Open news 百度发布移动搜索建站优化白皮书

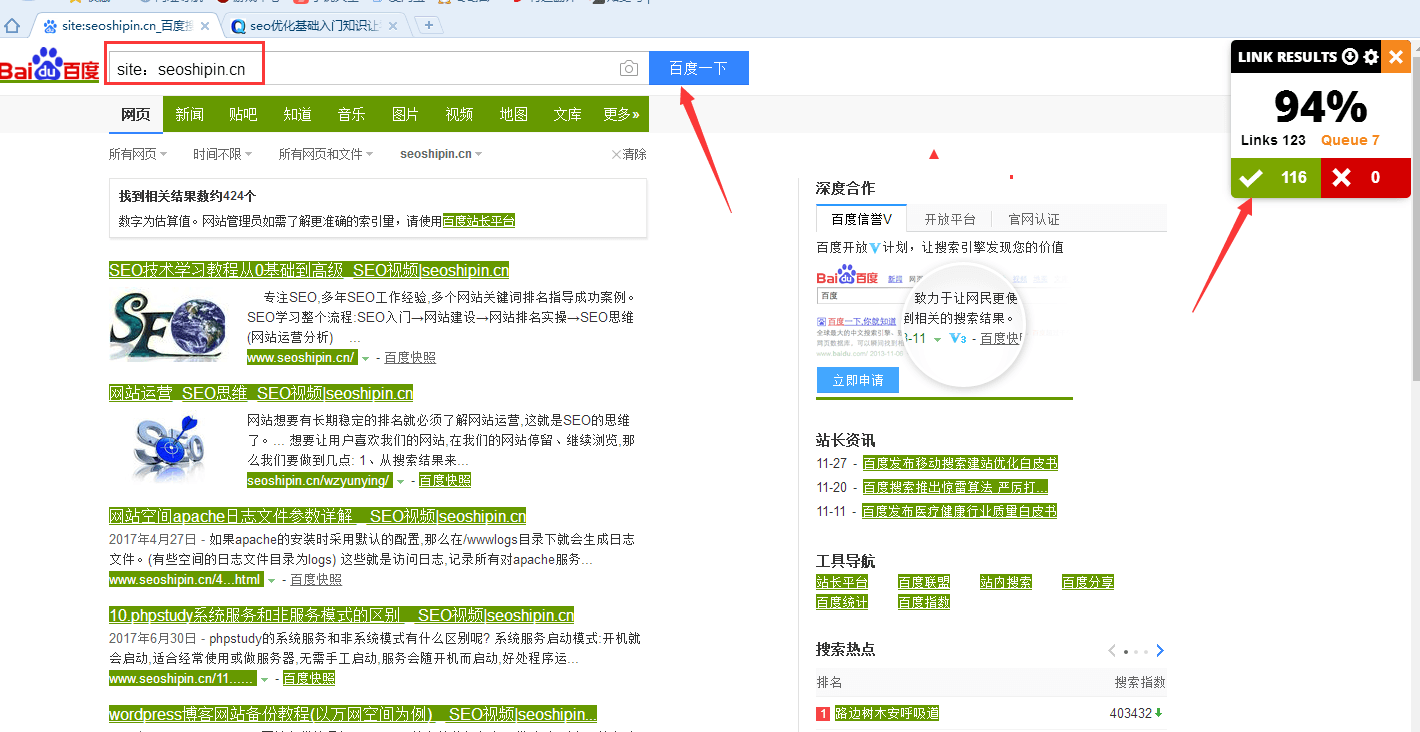coord(960,463)
